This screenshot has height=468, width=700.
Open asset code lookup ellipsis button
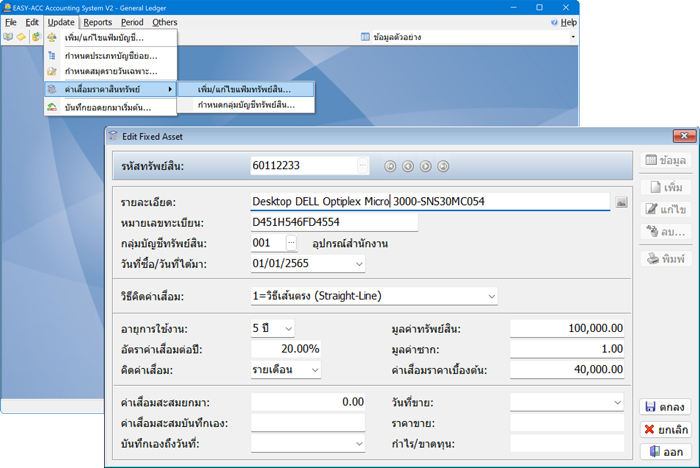(x=363, y=165)
